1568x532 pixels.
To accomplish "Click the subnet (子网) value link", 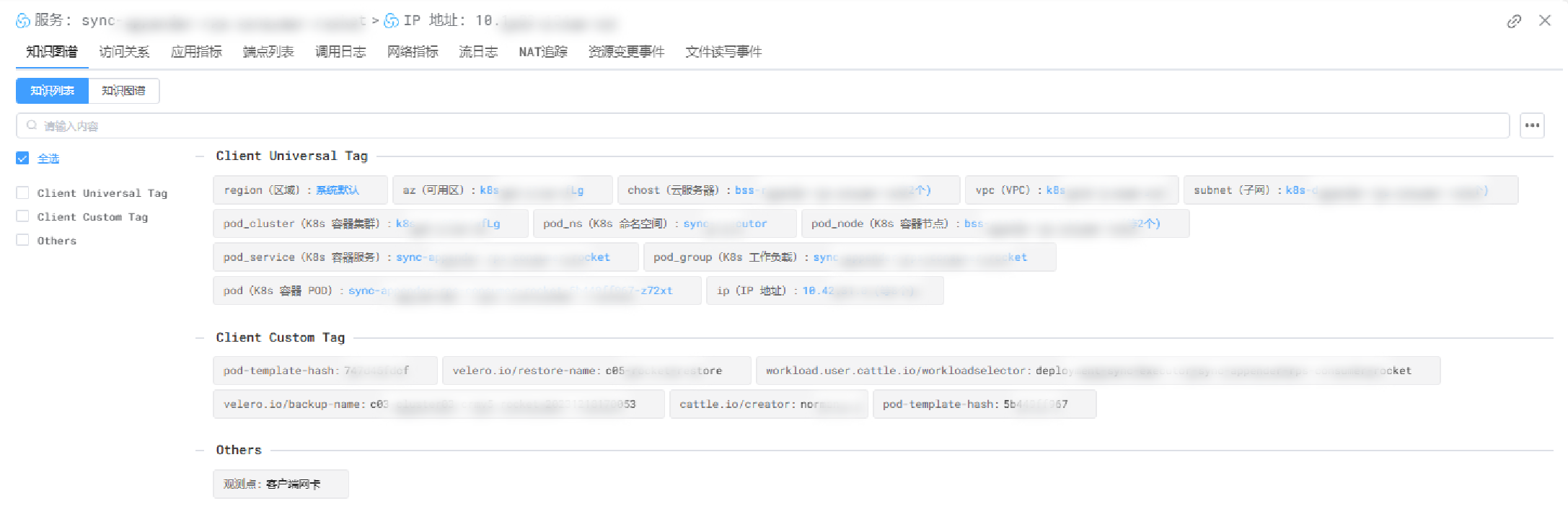I will pos(1386,190).
